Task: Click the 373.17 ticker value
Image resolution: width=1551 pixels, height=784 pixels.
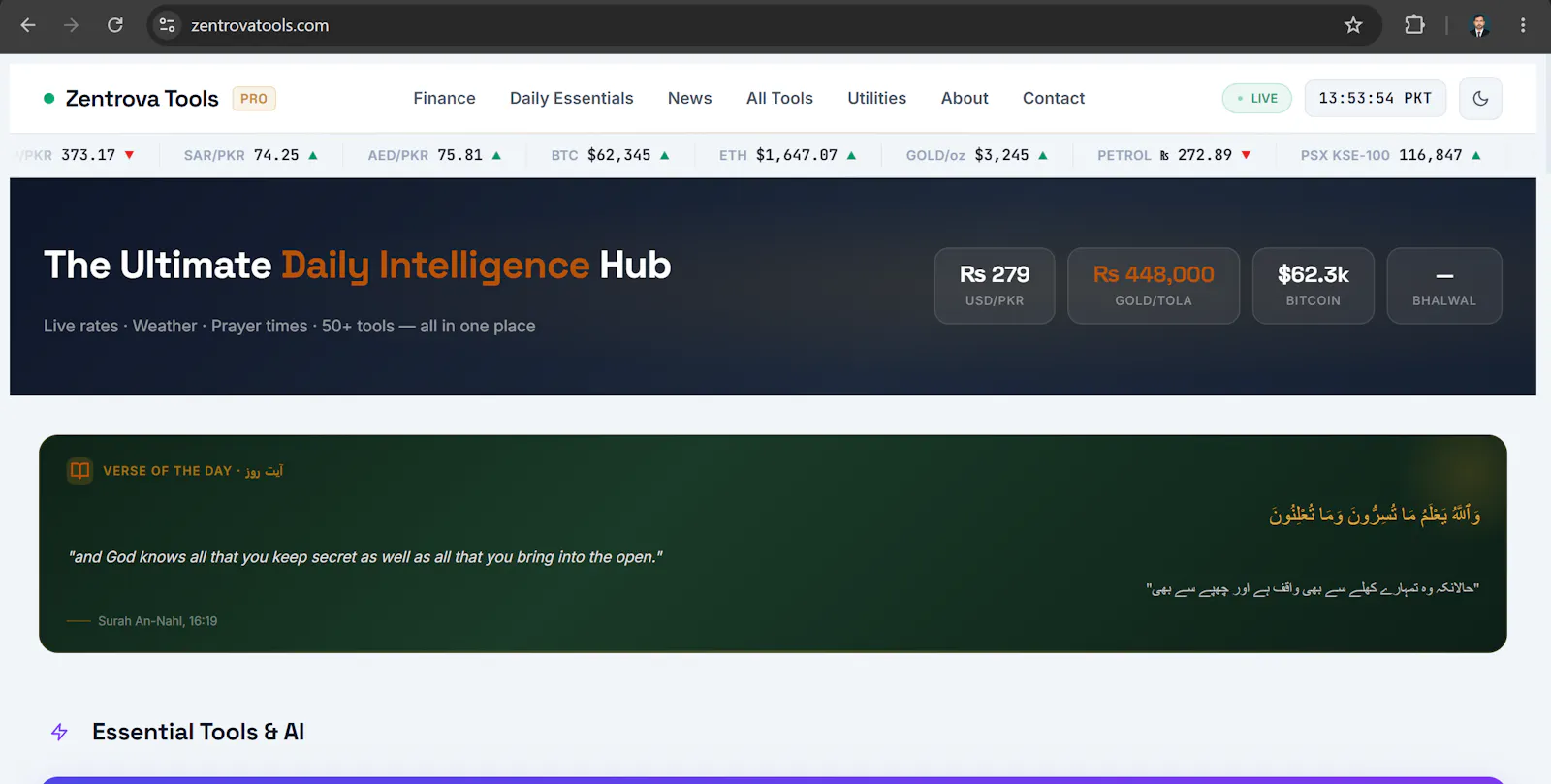Action: click(x=88, y=155)
